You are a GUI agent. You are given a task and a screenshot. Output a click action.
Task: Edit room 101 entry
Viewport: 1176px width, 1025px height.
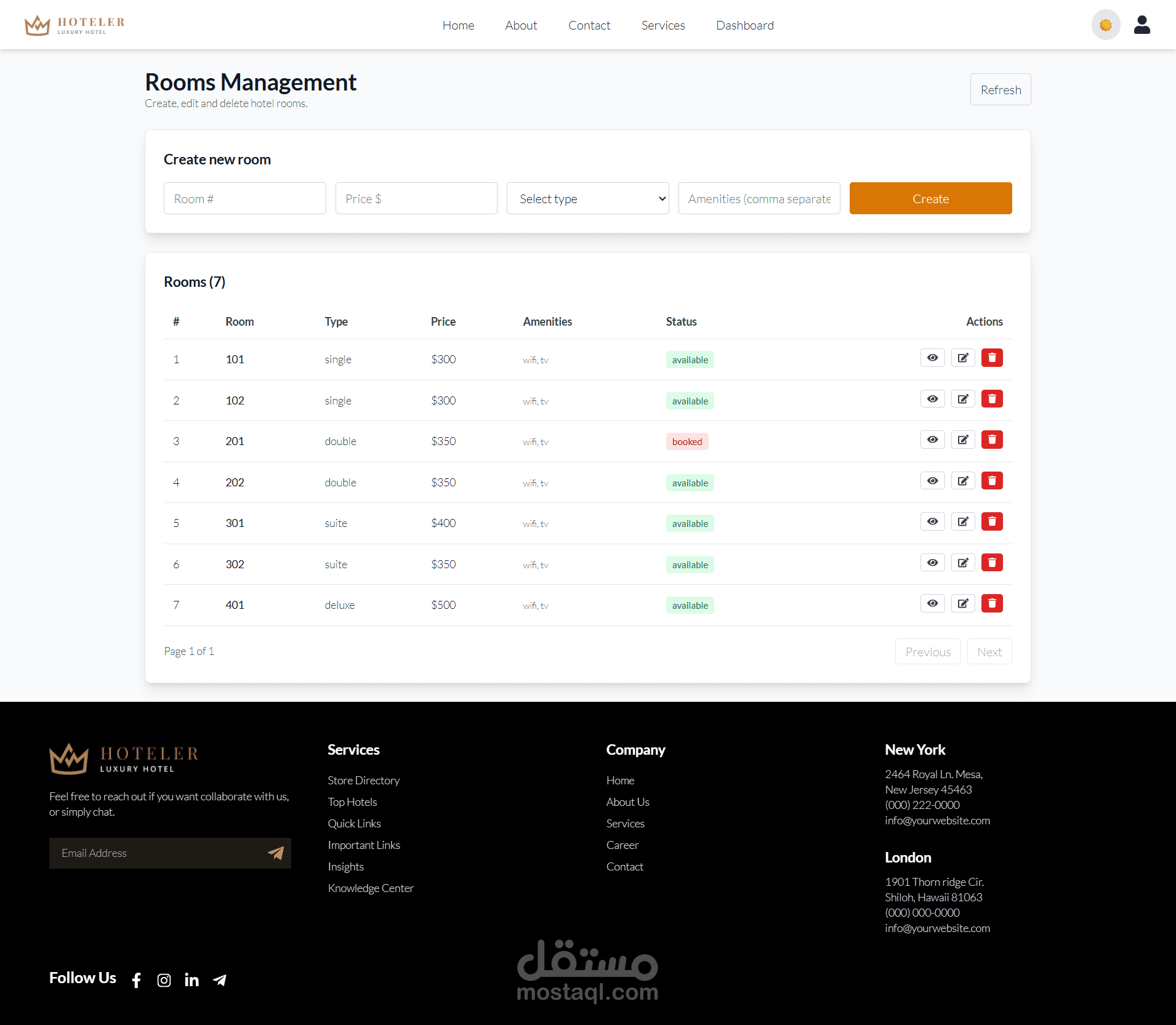point(963,358)
